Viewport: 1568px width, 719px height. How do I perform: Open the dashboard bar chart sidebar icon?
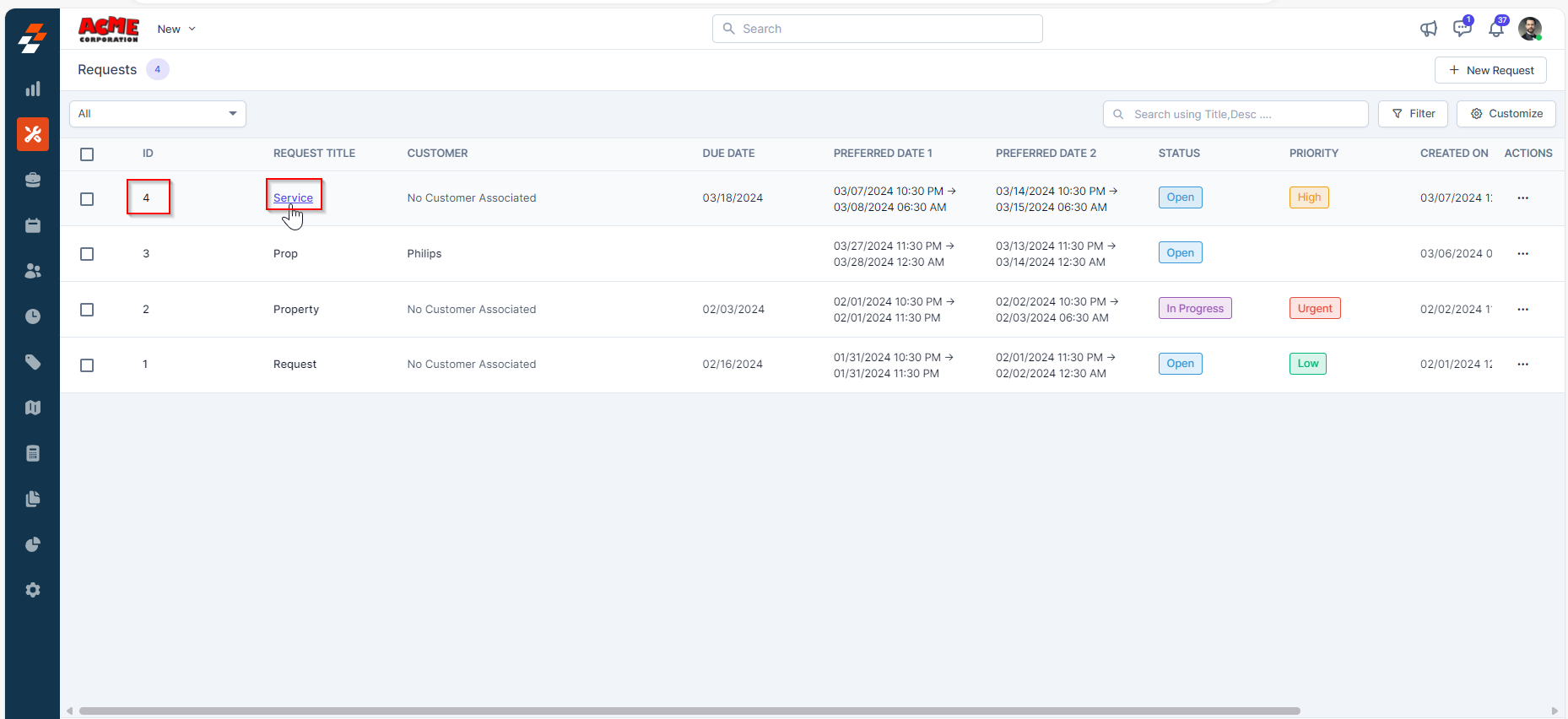point(33,89)
